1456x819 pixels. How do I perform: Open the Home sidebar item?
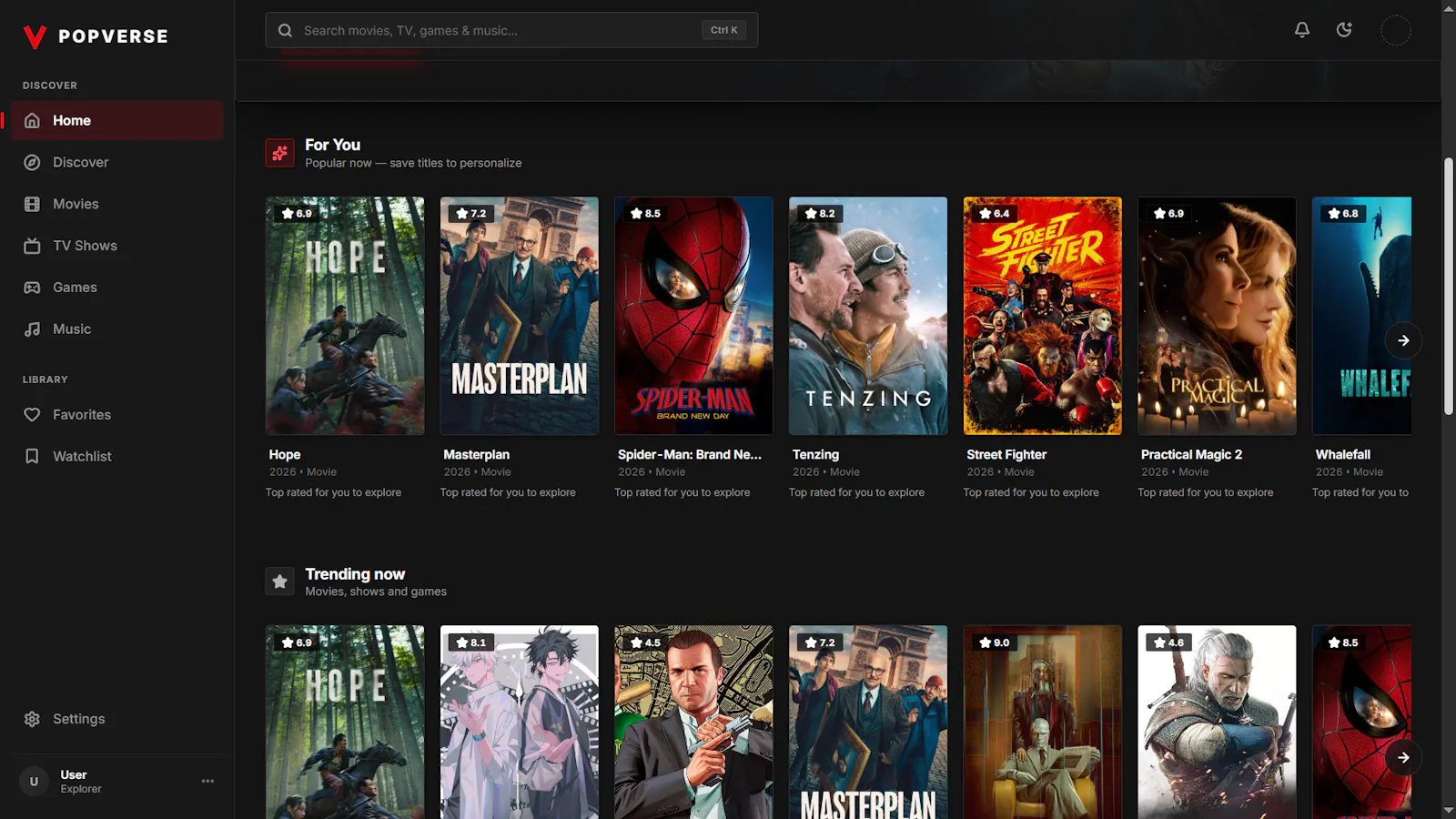[x=117, y=120]
